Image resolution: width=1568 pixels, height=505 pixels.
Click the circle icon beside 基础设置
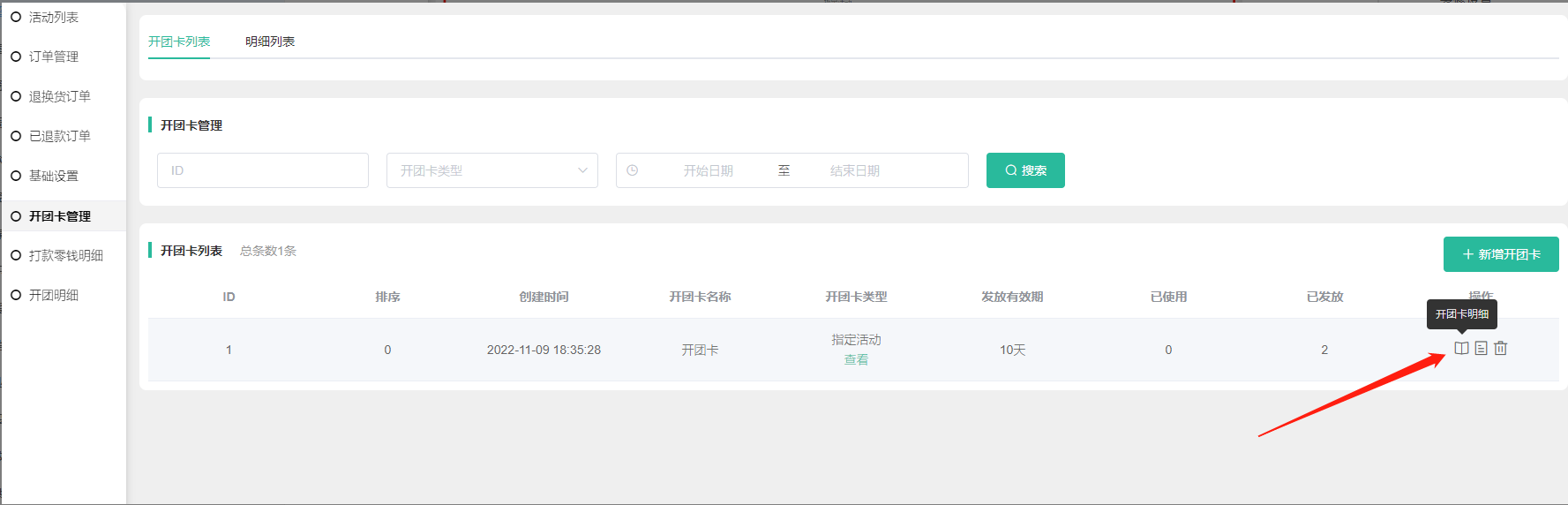pyautogui.click(x=16, y=176)
